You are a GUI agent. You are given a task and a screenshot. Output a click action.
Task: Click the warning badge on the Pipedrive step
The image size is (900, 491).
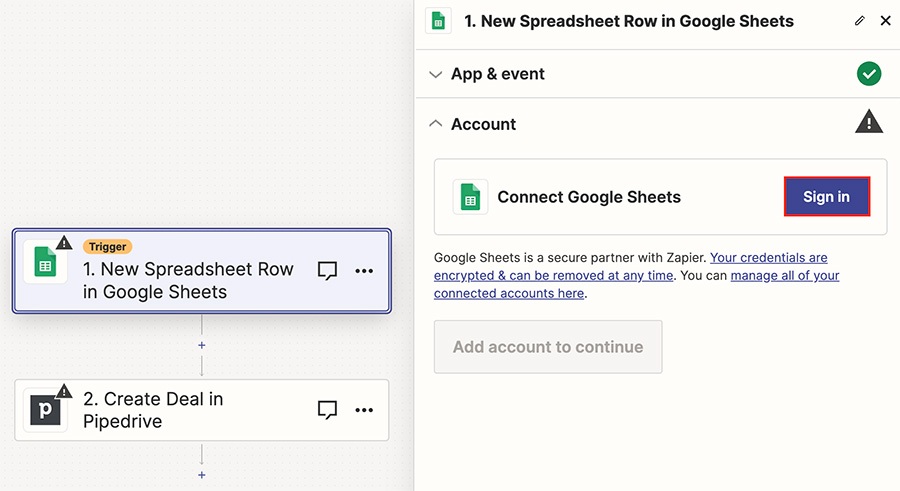click(x=64, y=392)
